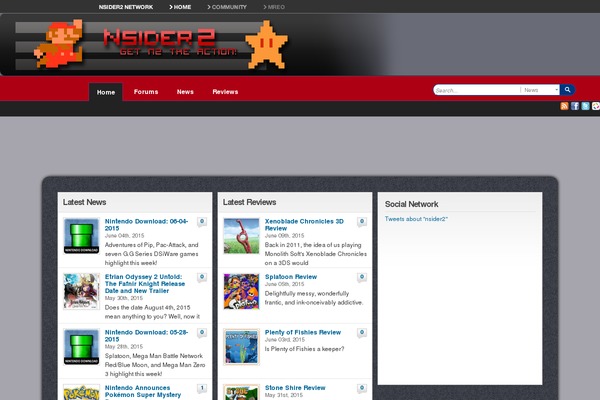Open the Splatoon Review link

(291, 277)
